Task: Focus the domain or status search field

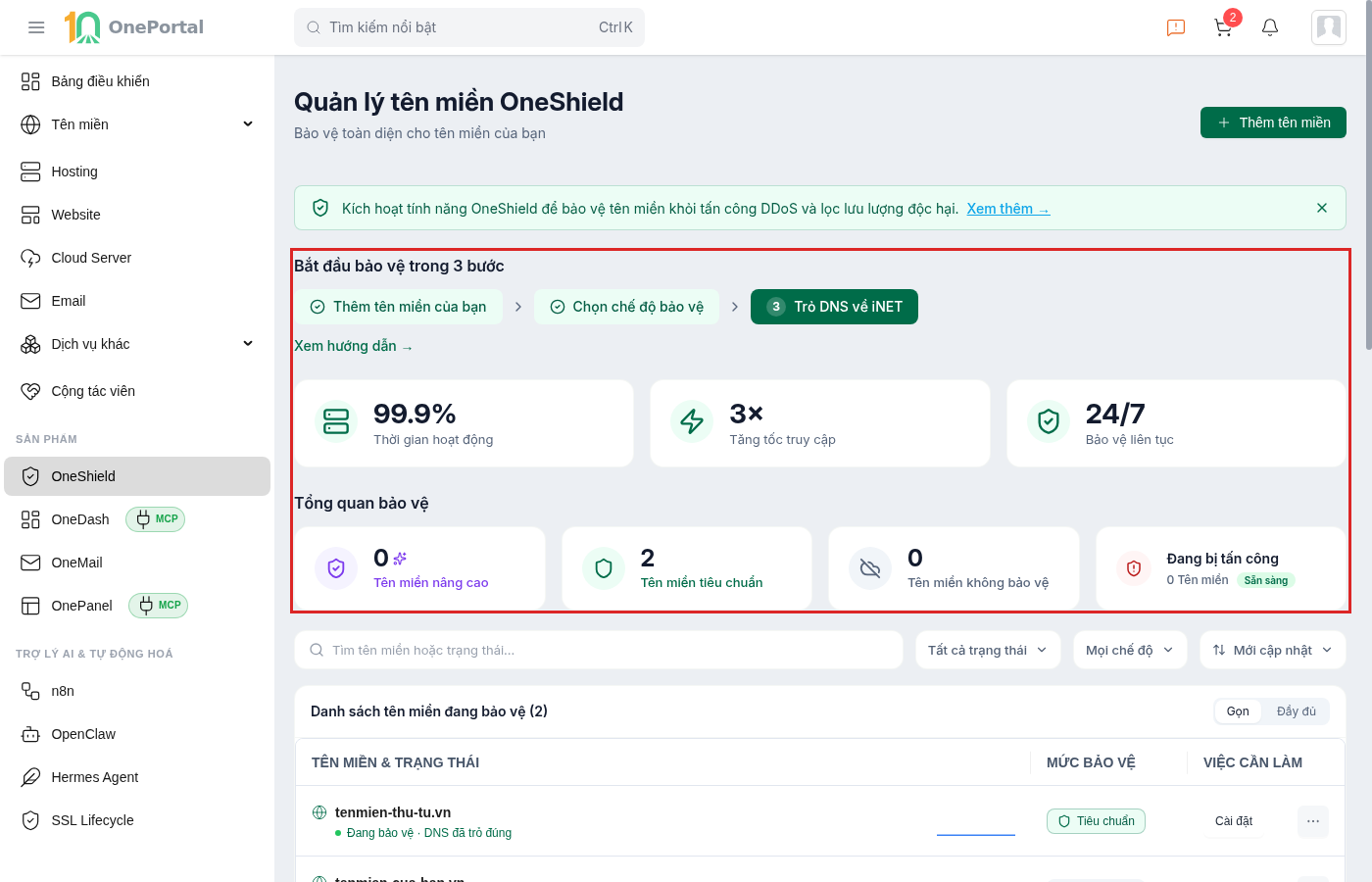Action: pyautogui.click(x=599, y=650)
